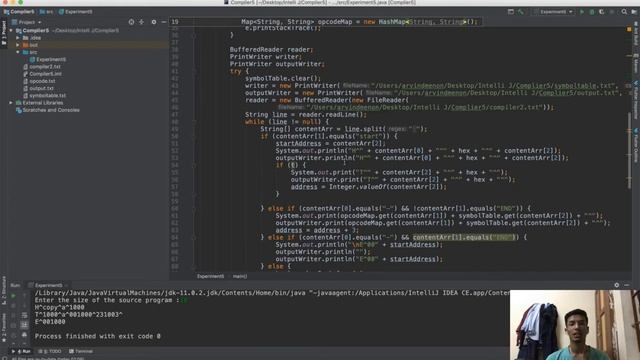
Task: Select the orange out folder row
Action: pos(88,45)
